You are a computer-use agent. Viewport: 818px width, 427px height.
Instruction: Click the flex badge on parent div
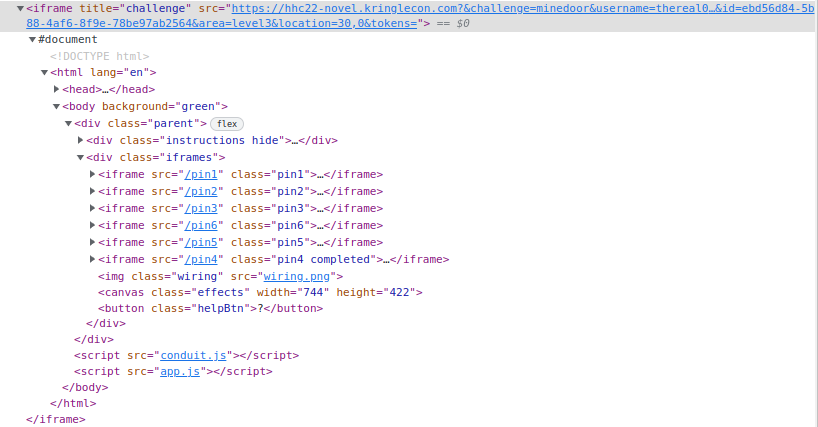pyautogui.click(x=227, y=124)
